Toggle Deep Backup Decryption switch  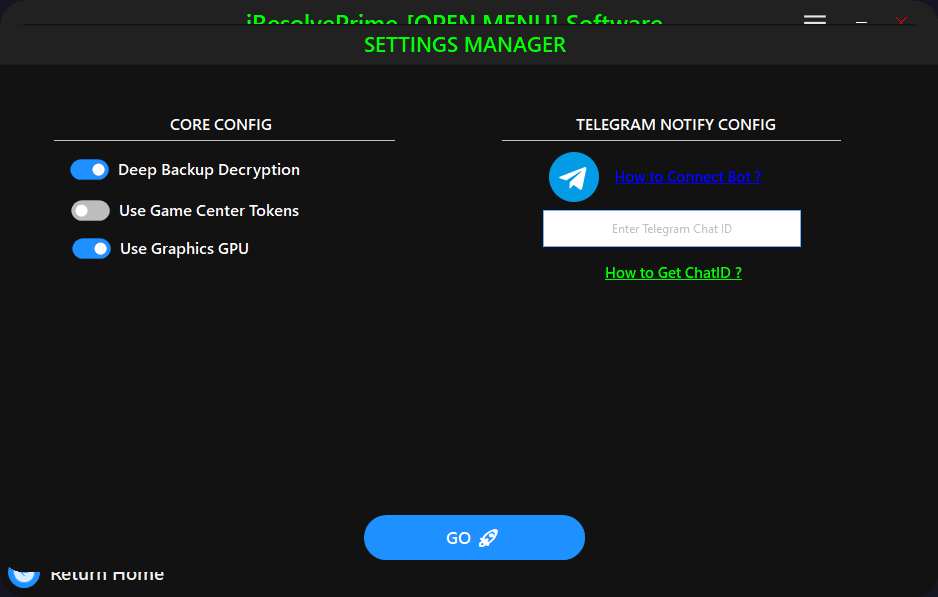click(x=90, y=170)
